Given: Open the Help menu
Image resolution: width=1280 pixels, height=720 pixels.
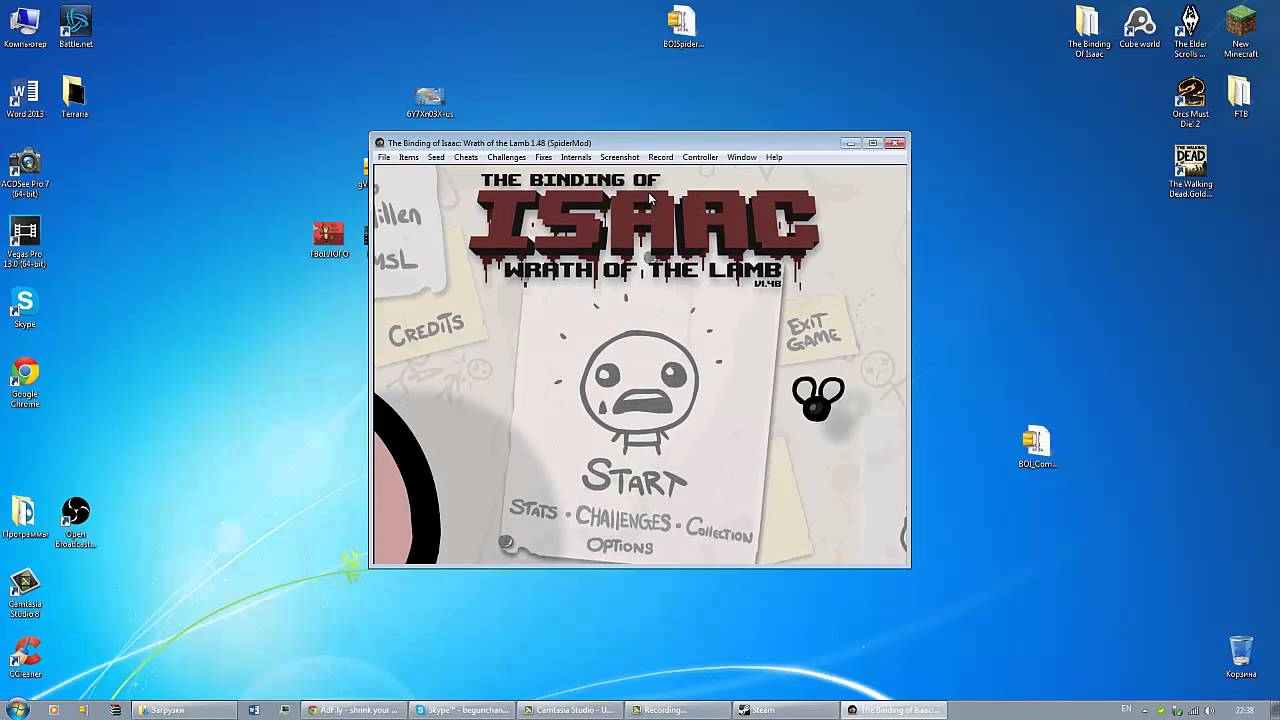Looking at the screenshot, I should point(775,157).
